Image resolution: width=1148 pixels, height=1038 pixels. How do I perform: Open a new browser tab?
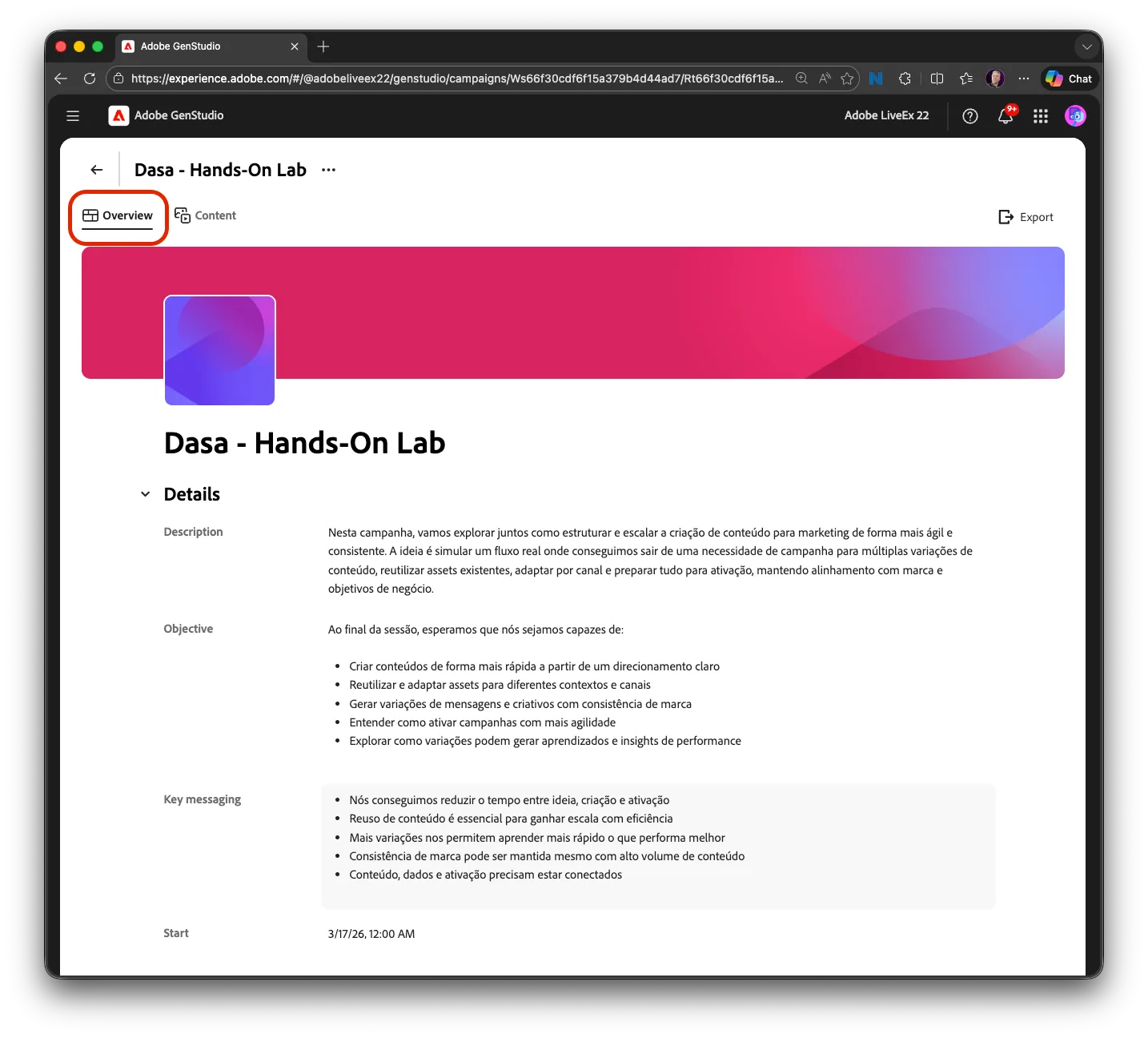[323, 46]
